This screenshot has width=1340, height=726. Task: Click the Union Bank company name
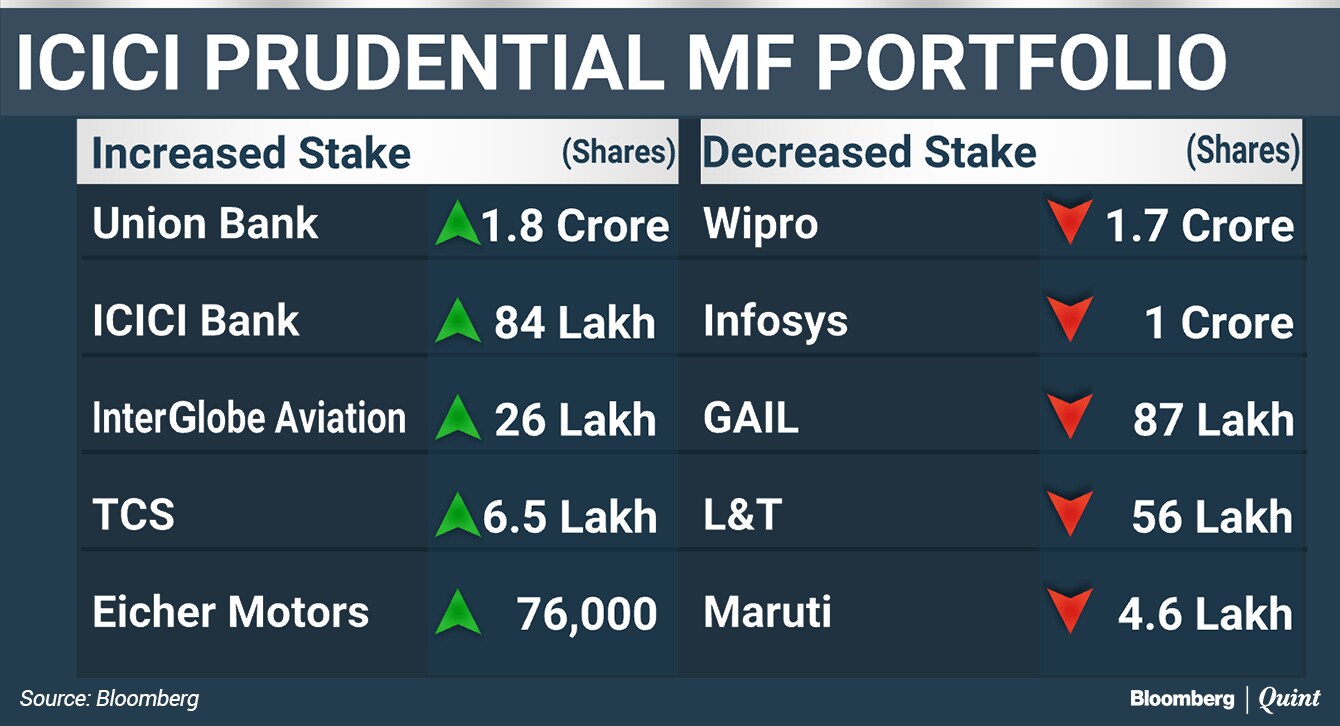point(205,224)
